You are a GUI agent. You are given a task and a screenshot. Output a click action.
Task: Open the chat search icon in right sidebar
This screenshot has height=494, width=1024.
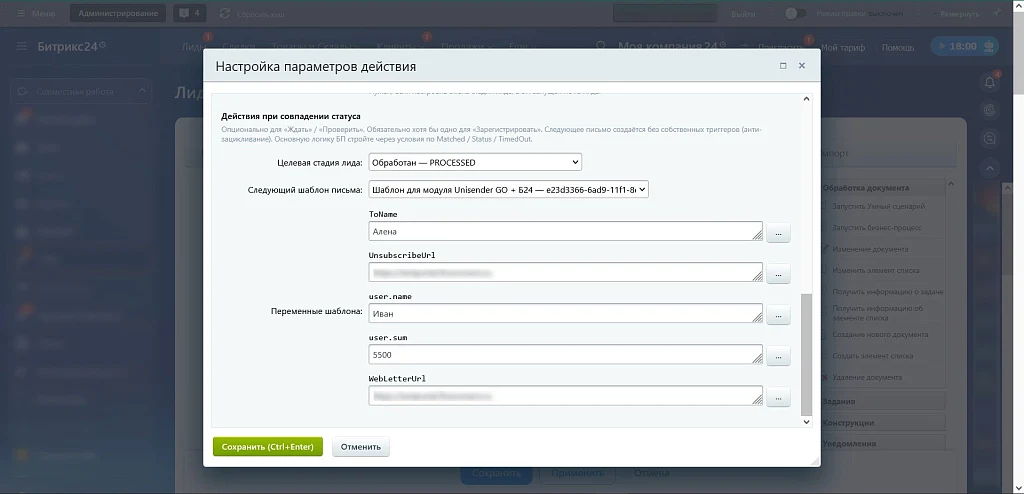pos(990,139)
